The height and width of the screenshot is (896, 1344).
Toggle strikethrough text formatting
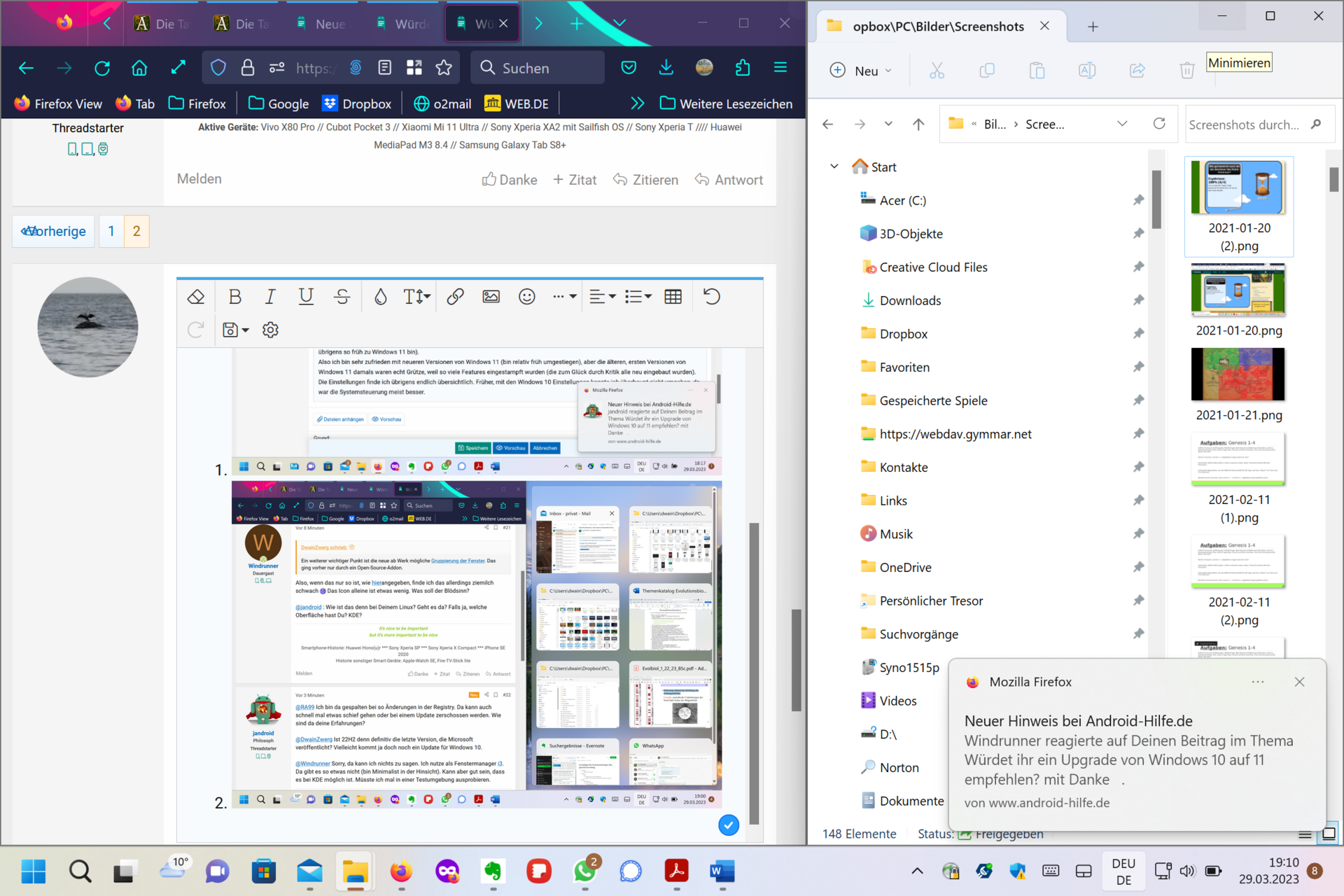click(342, 297)
